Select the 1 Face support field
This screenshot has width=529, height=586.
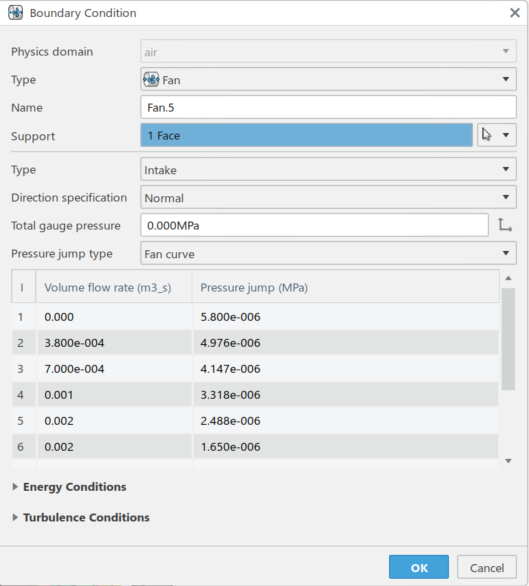pos(307,135)
